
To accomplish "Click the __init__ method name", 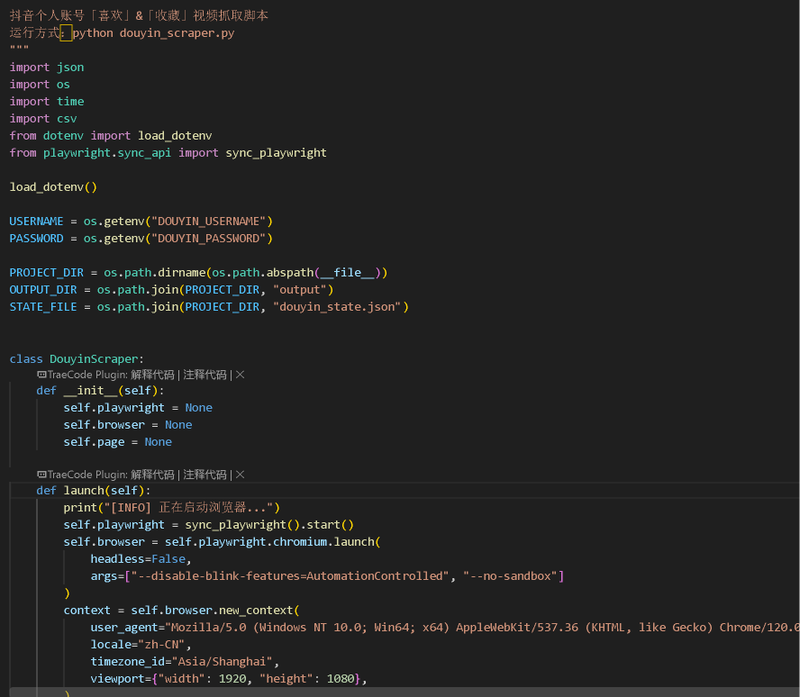I will [91, 391].
